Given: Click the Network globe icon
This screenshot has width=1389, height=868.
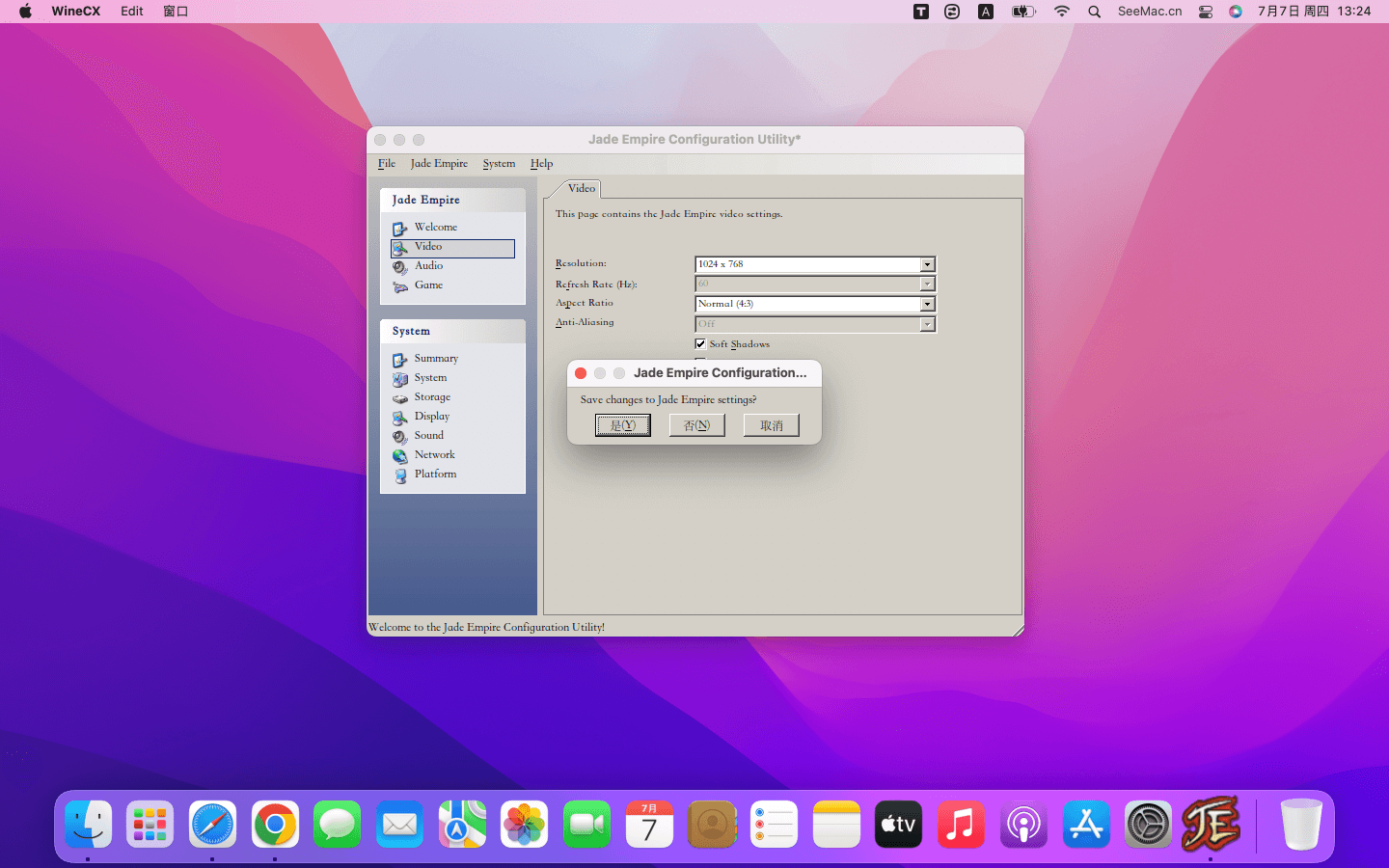Looking at the screenshot, I should 399,456.
